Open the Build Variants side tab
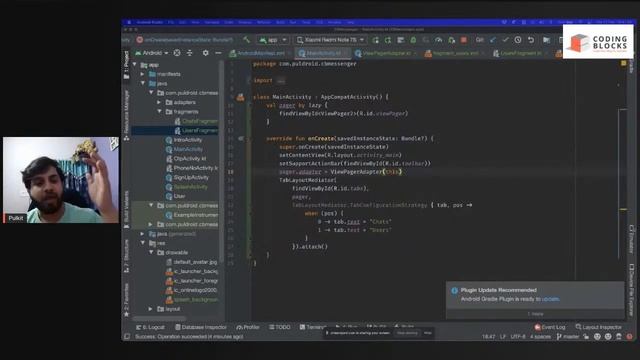This screenshot has height=360, width=640. tap(127, 209)
